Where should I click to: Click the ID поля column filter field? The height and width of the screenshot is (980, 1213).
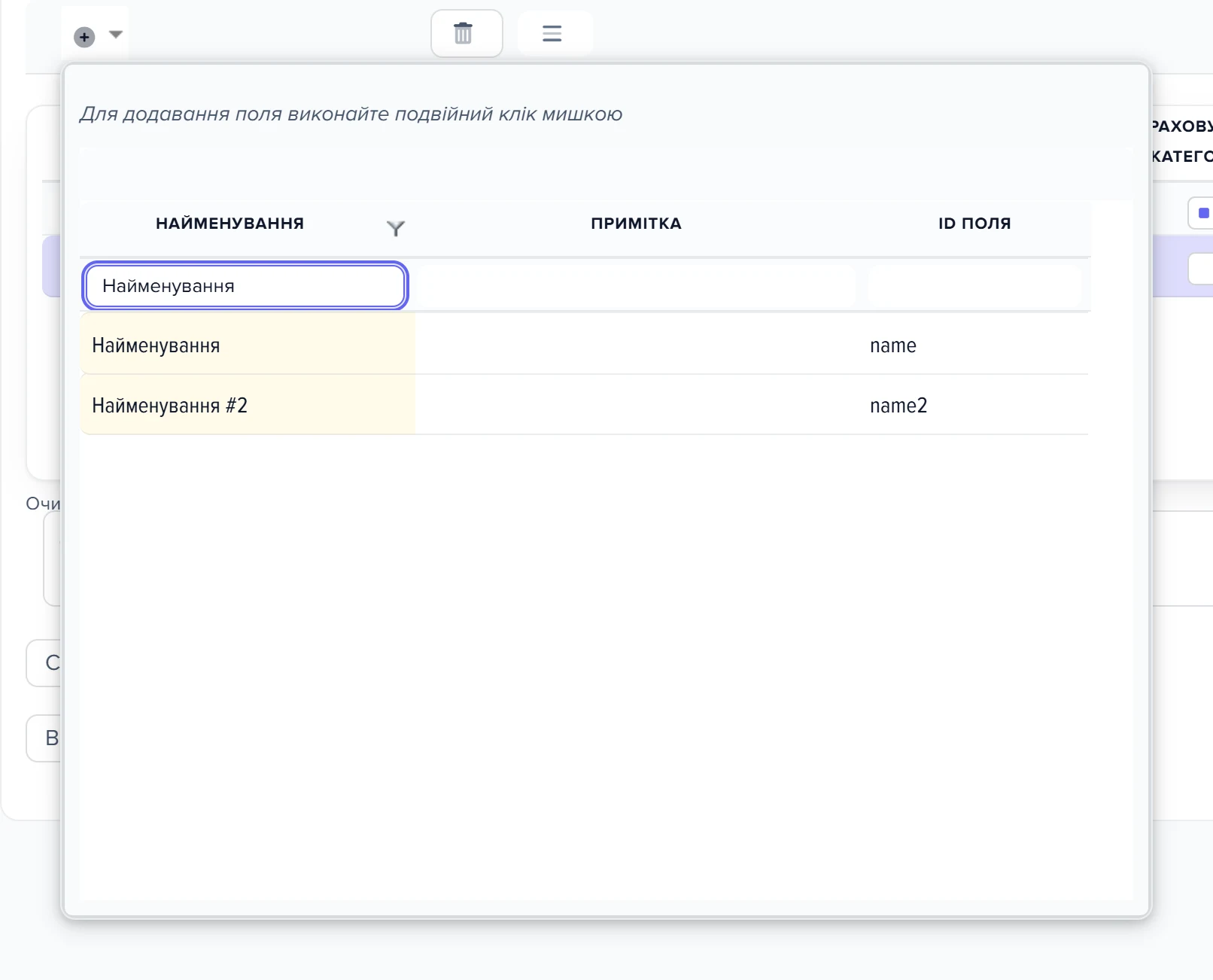(975, 286)
